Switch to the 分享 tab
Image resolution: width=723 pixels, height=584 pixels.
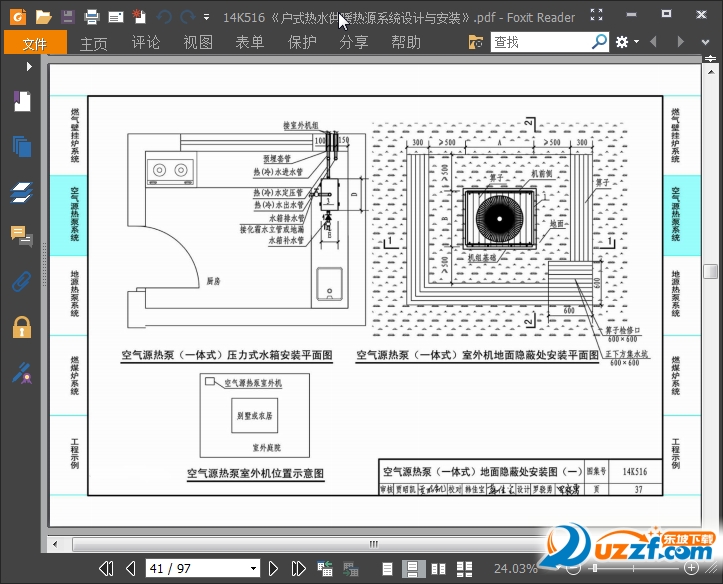(x=354, y=42)
